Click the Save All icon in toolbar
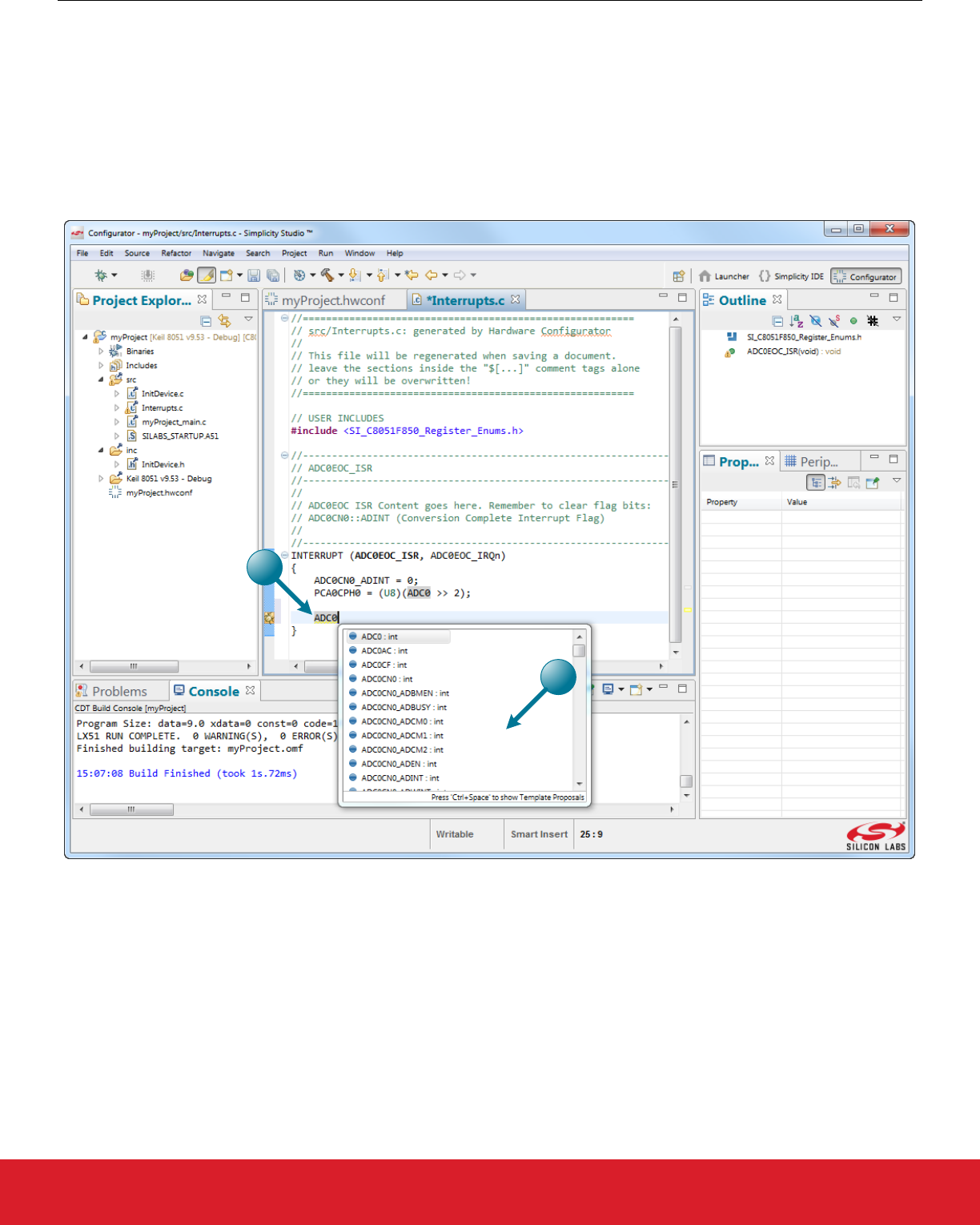The width and height of the screenshot is (980, 1225). 273,275
